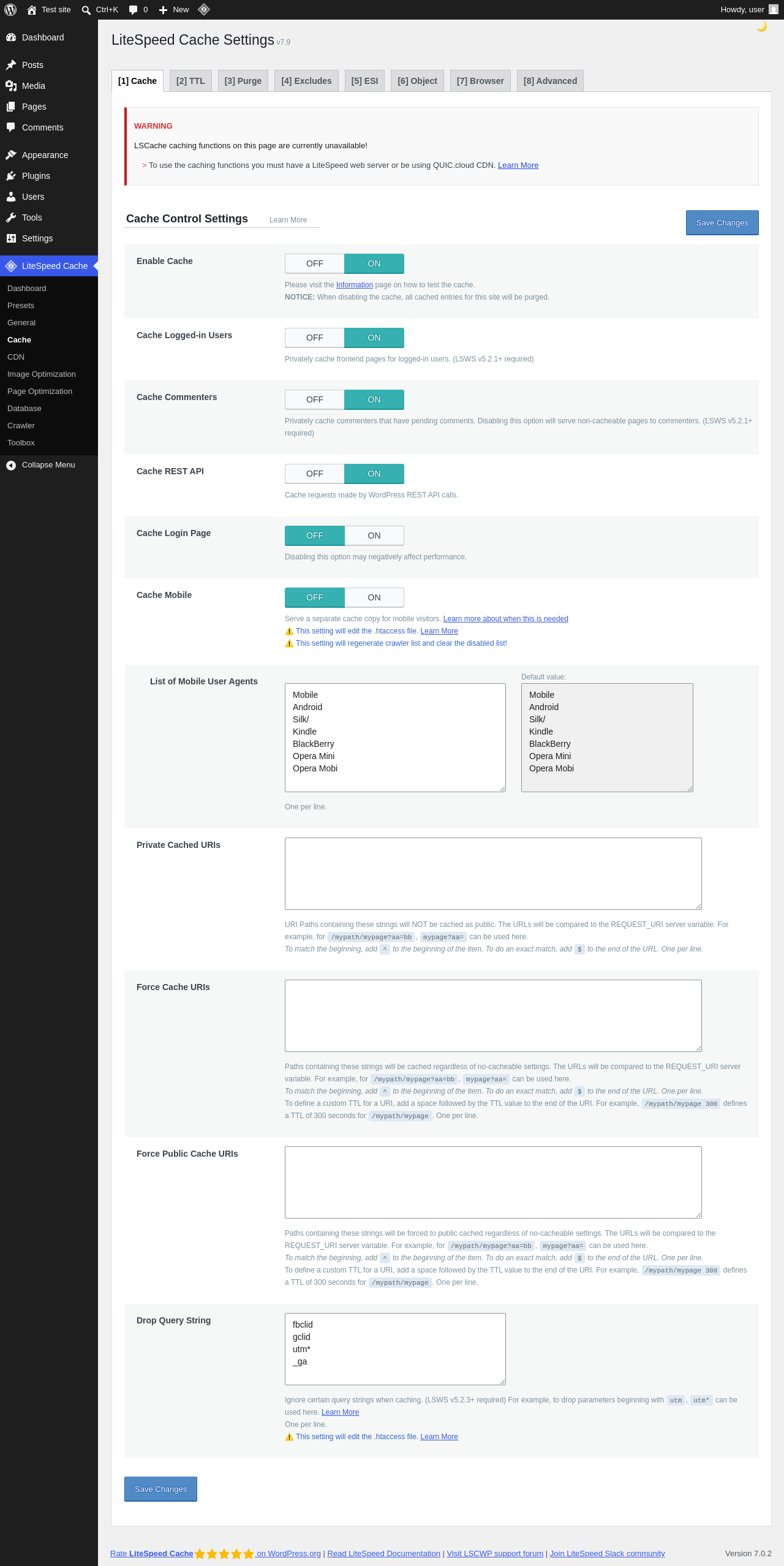Open Crawler in LiteSpeed submenu
This screenshot has height=1566, width=784.
click(x=21, y=426)
